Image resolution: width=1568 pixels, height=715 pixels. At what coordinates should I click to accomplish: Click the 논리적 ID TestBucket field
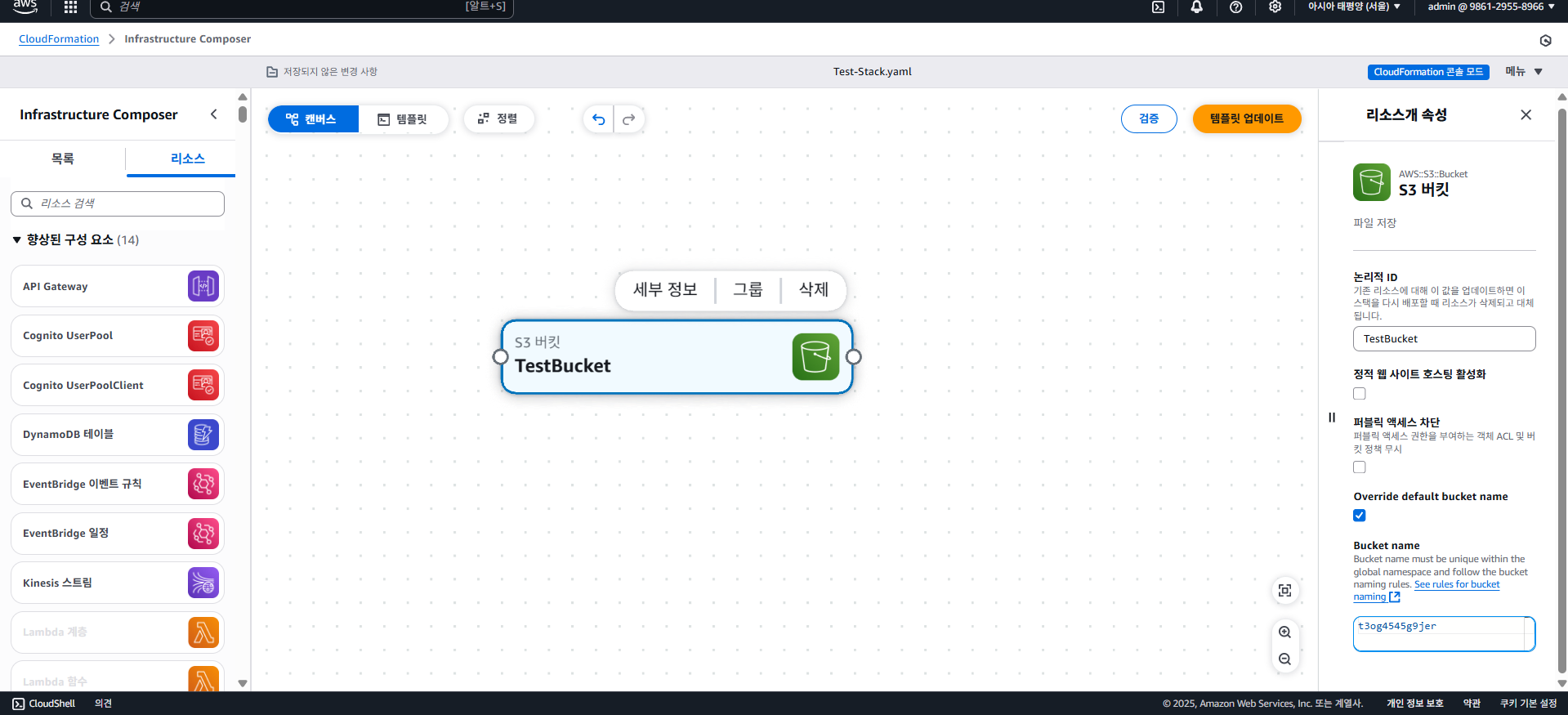pos(1444,339)
